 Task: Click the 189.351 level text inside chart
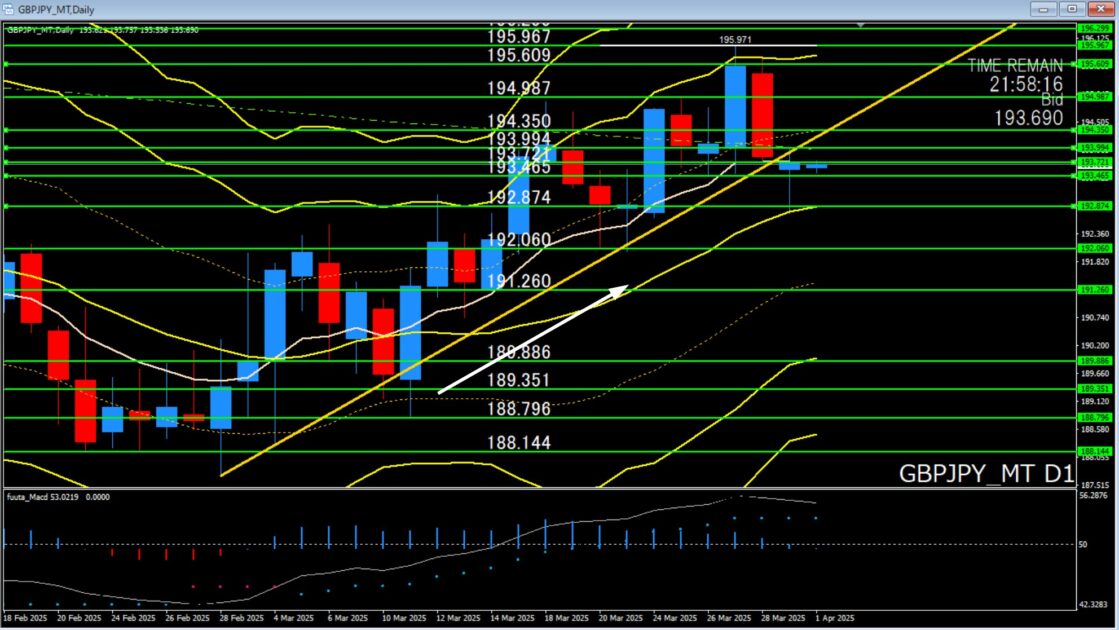click(x=519, y=381)
